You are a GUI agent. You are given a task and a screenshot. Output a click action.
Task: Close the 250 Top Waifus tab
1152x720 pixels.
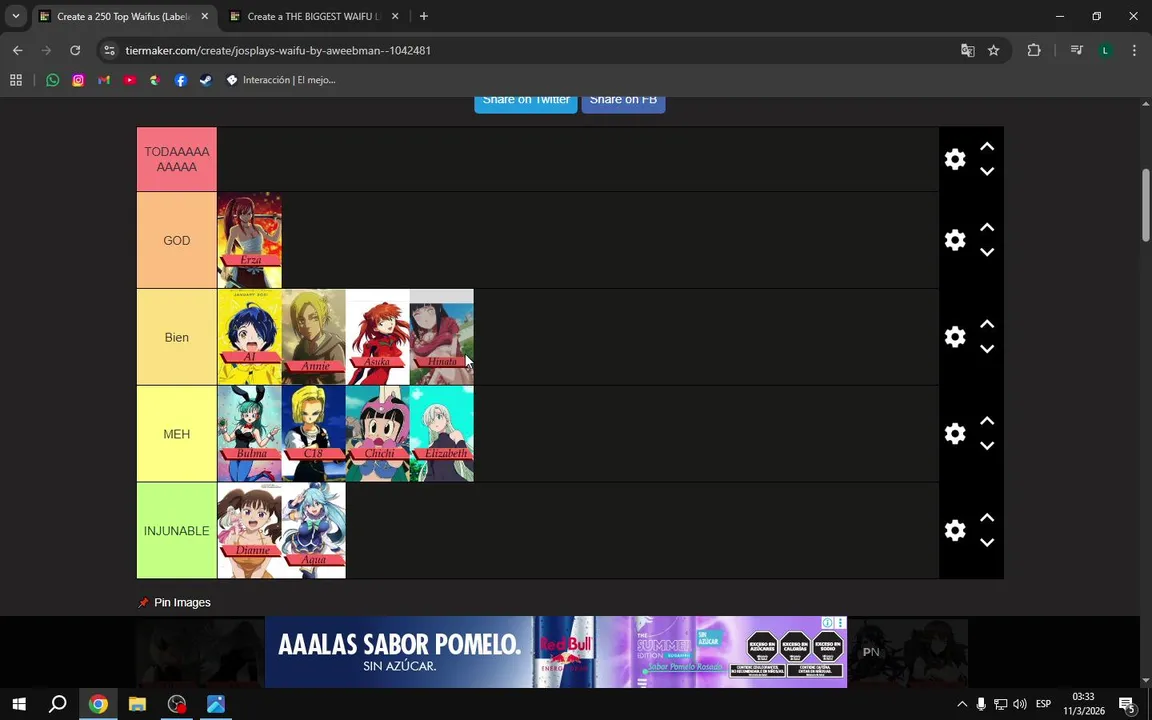[x=204, y=16]
